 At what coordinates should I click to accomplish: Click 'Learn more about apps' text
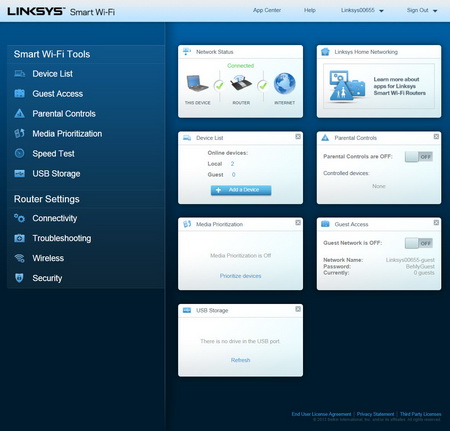[400, 86]
